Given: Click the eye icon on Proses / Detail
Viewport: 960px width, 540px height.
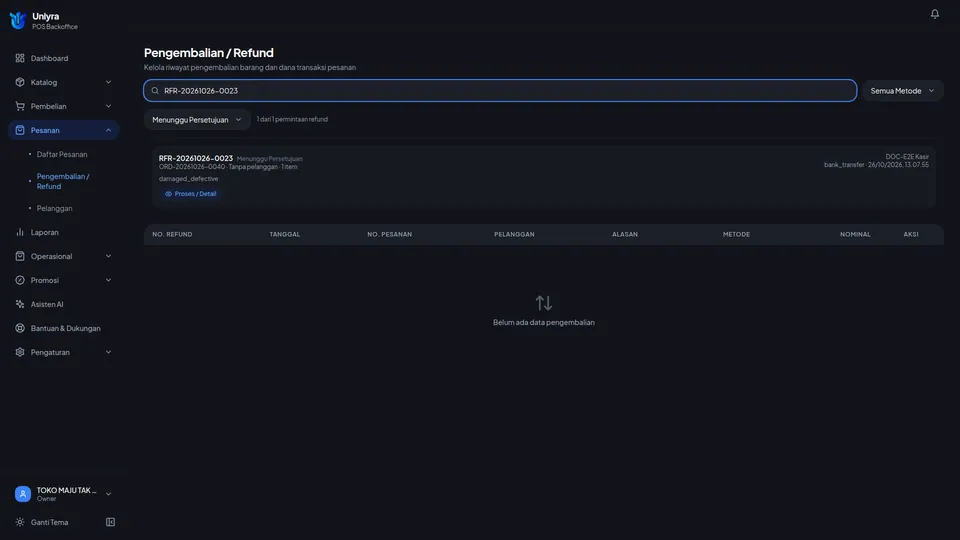Looking at the screenshot, I should point(168,193).
